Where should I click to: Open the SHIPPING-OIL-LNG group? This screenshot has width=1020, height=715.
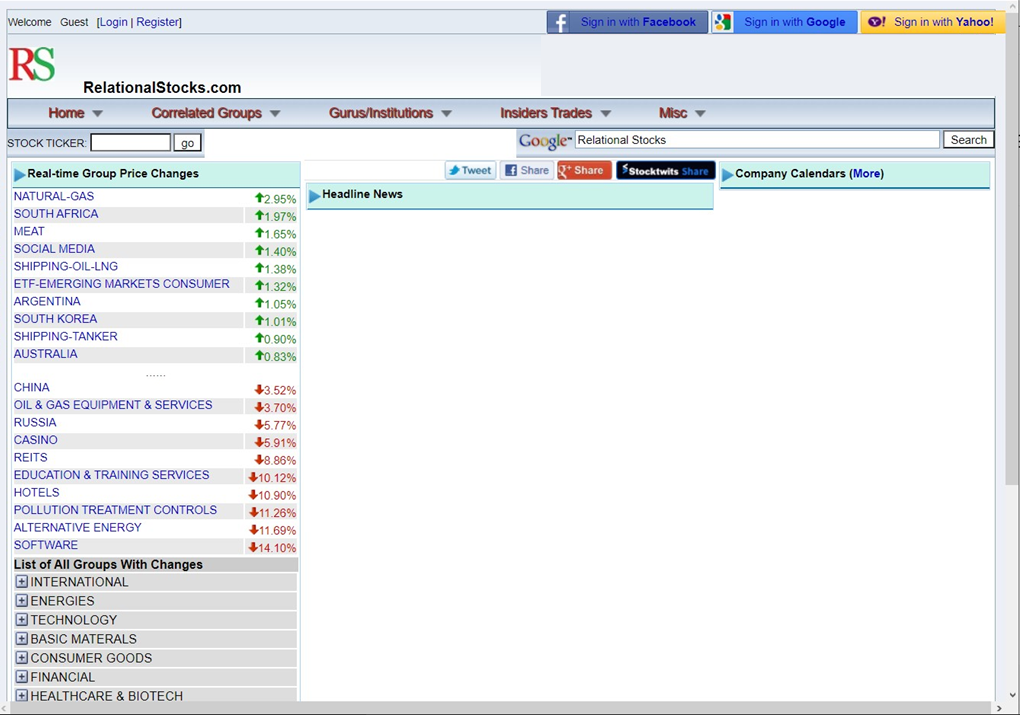click(x=66, y=267)
